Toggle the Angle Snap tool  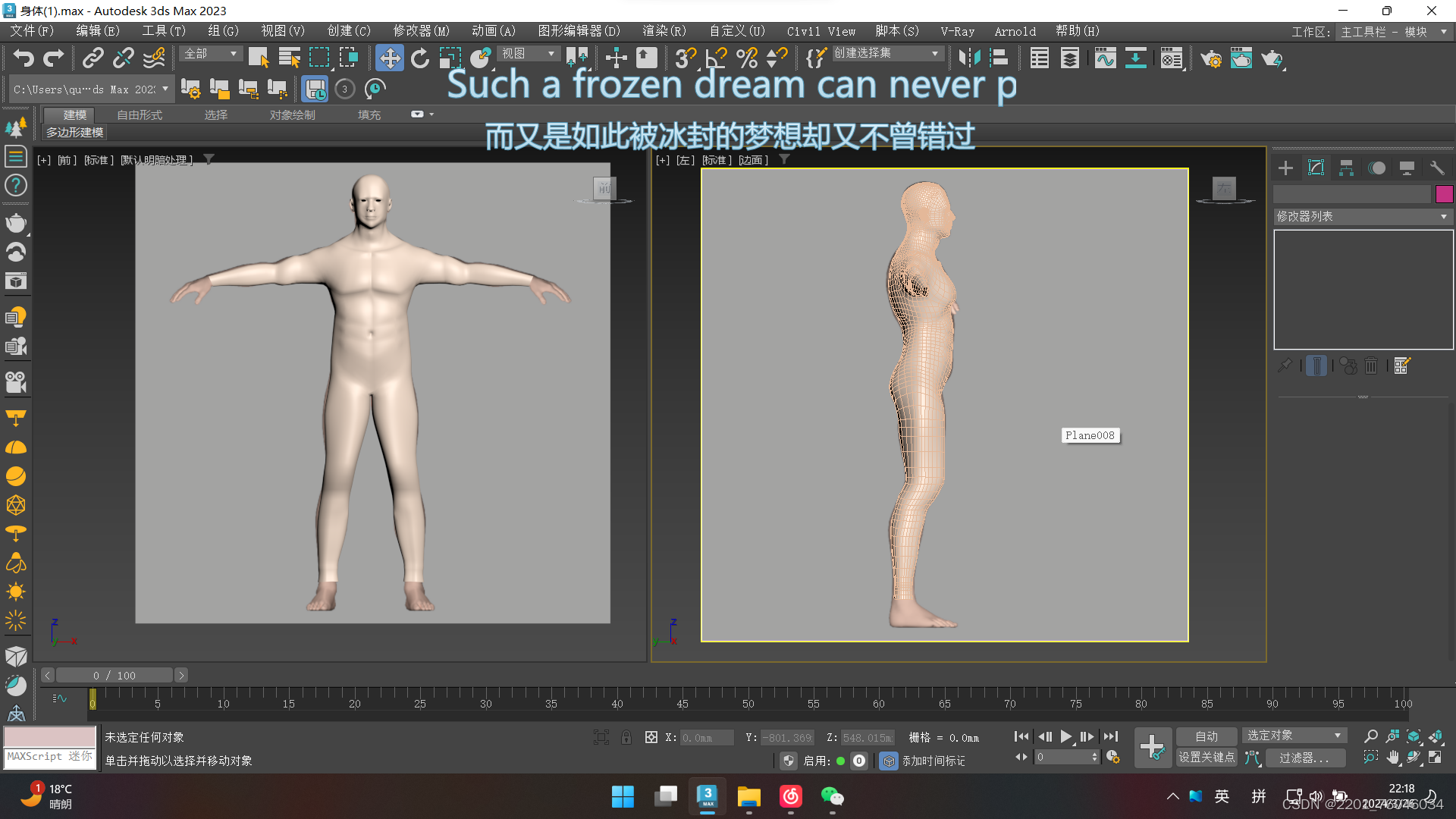coord(715,58)
